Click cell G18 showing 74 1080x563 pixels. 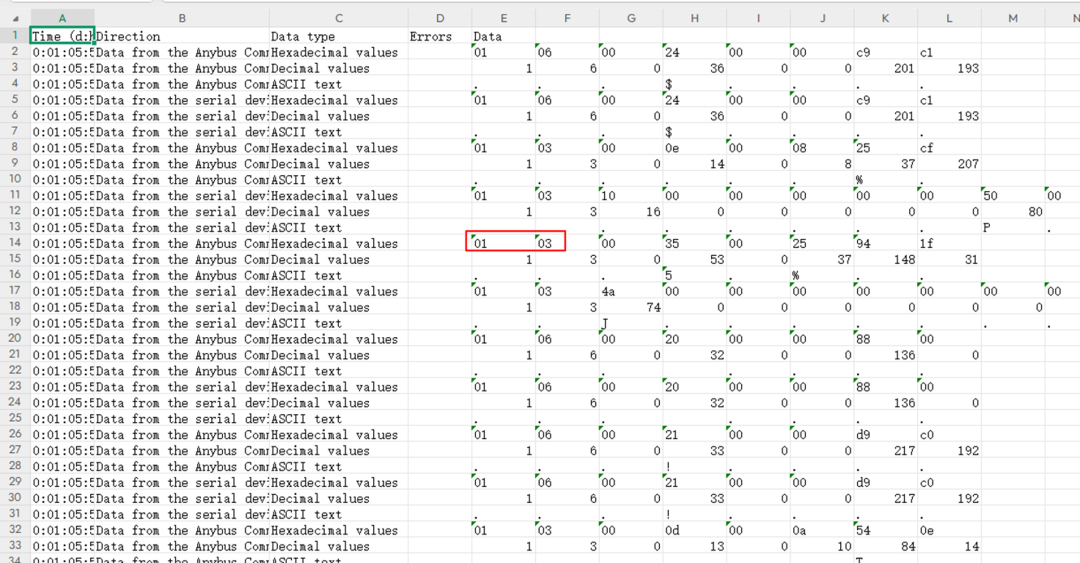coord(630,308)
